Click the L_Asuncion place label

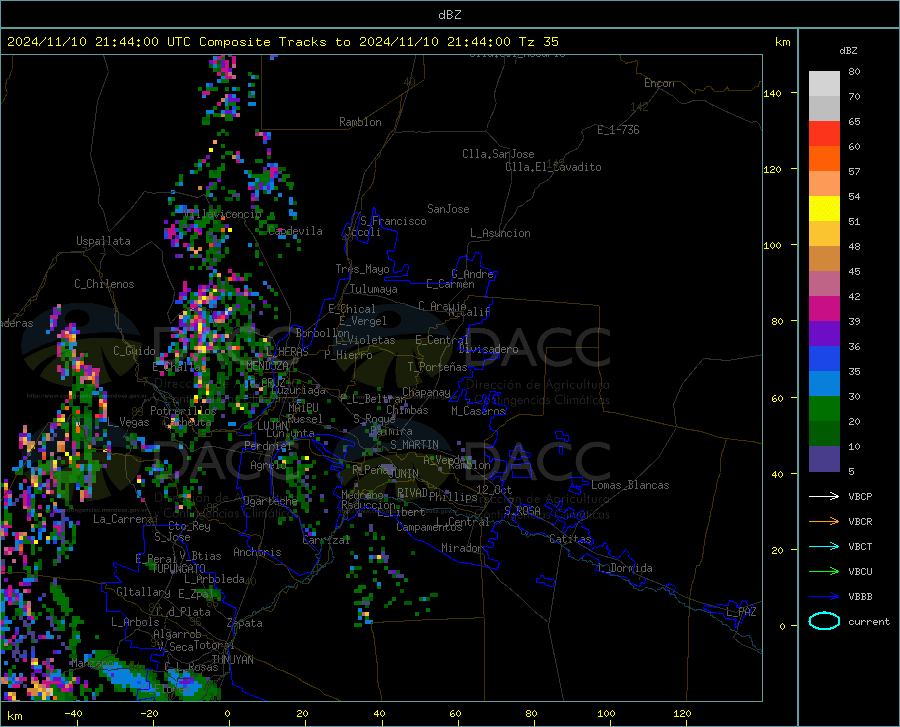[x=500, y=233]
